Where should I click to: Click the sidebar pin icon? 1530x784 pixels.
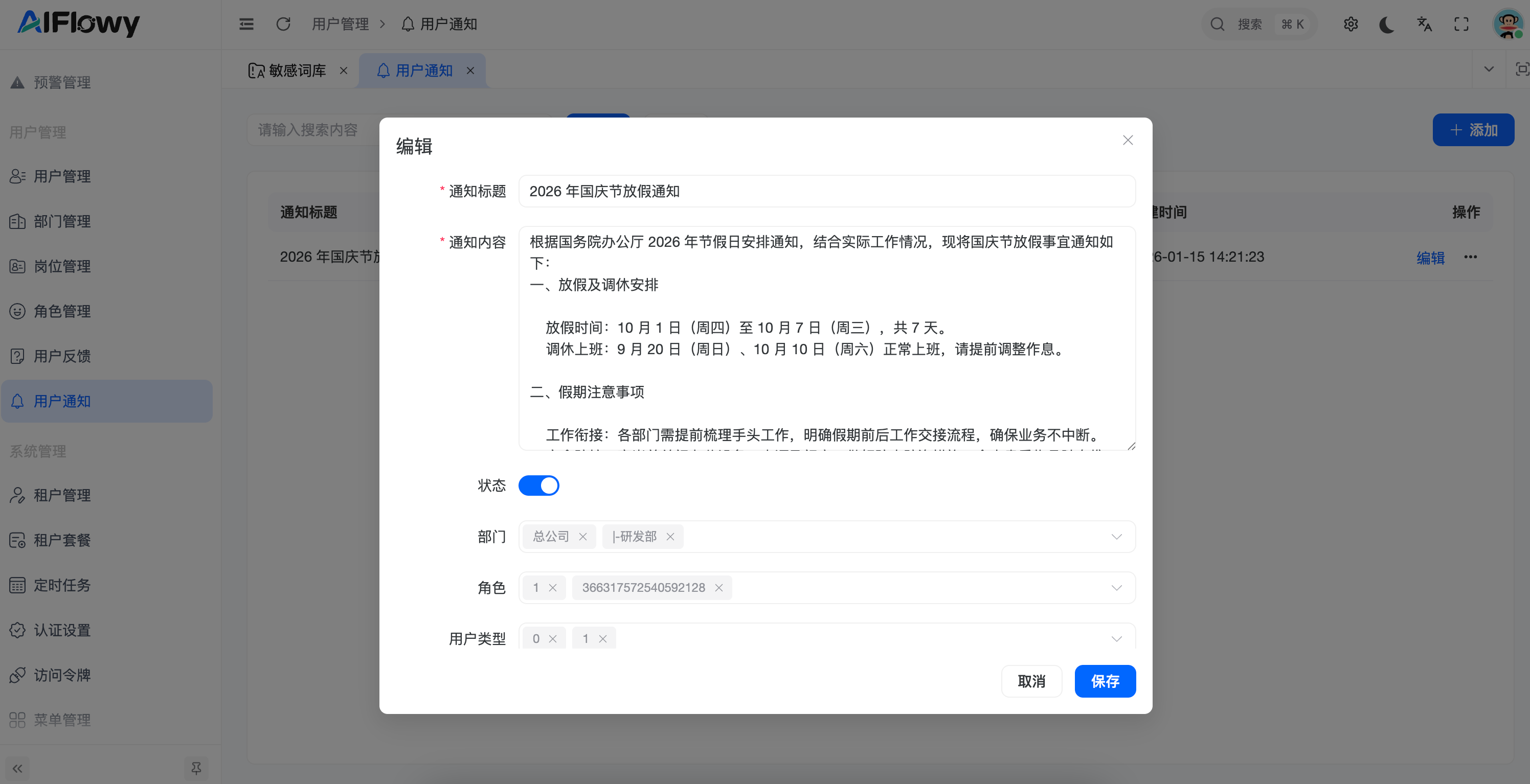(196, 768)
